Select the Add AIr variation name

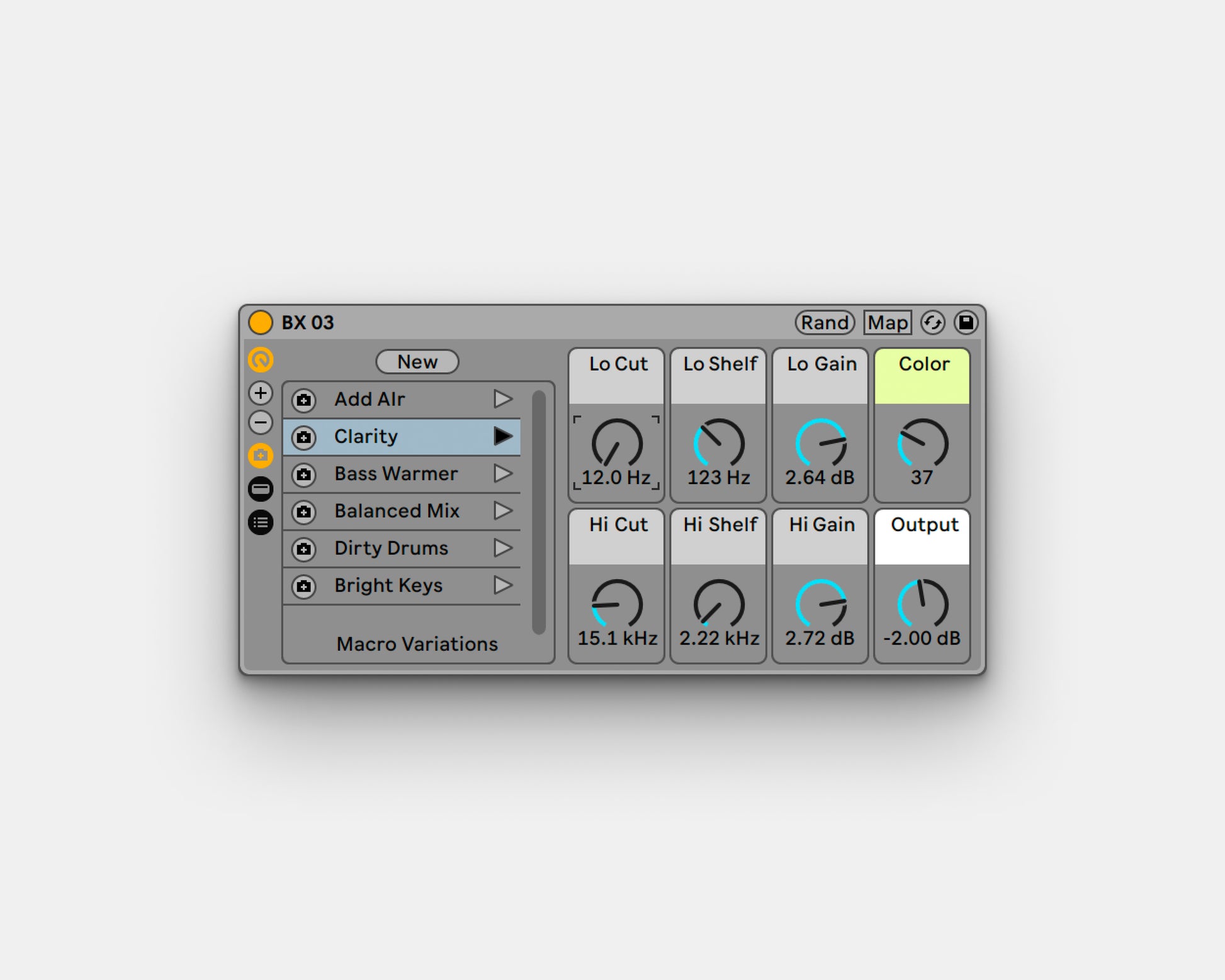(370, 399)
